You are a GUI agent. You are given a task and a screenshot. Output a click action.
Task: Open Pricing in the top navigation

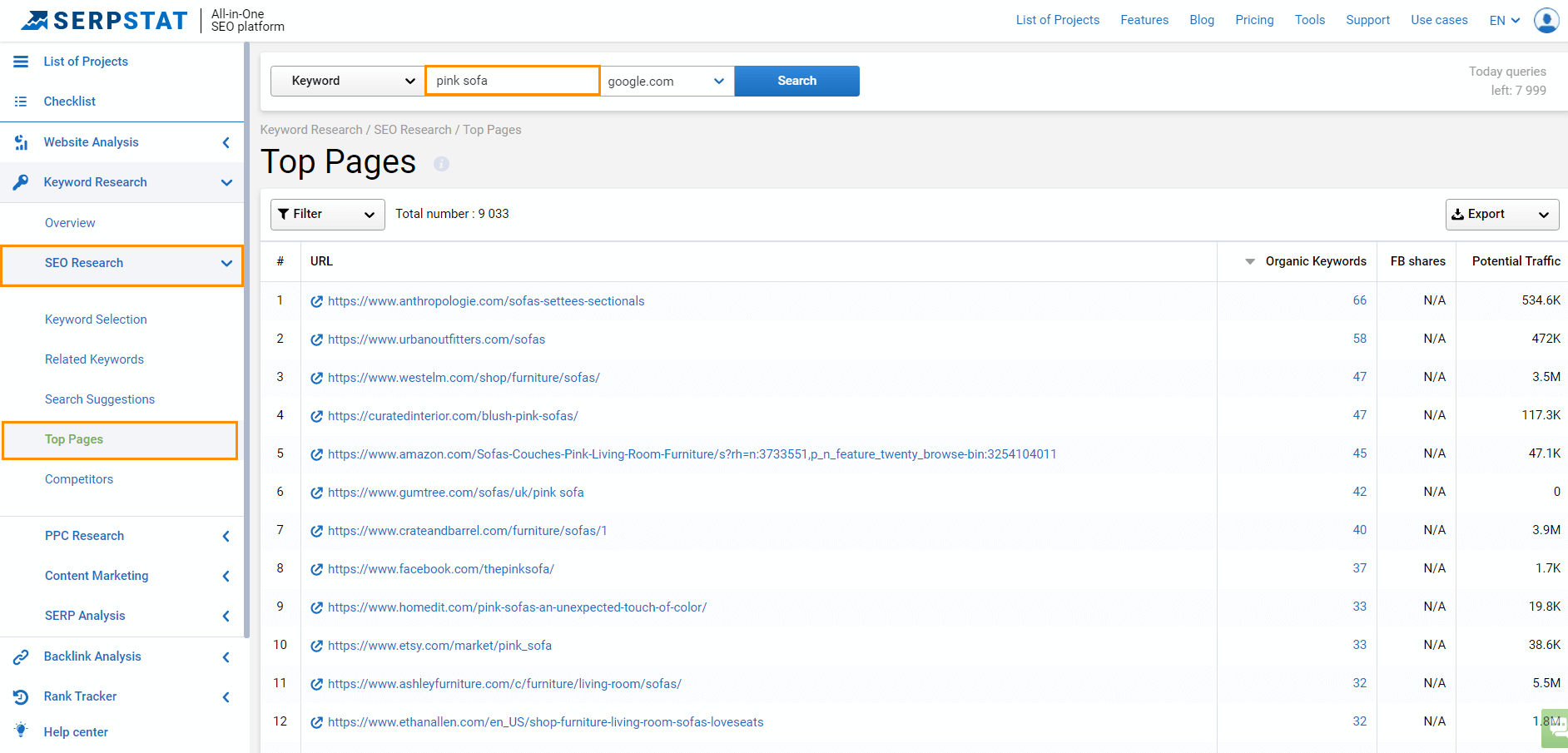(x=1254, y=20)
